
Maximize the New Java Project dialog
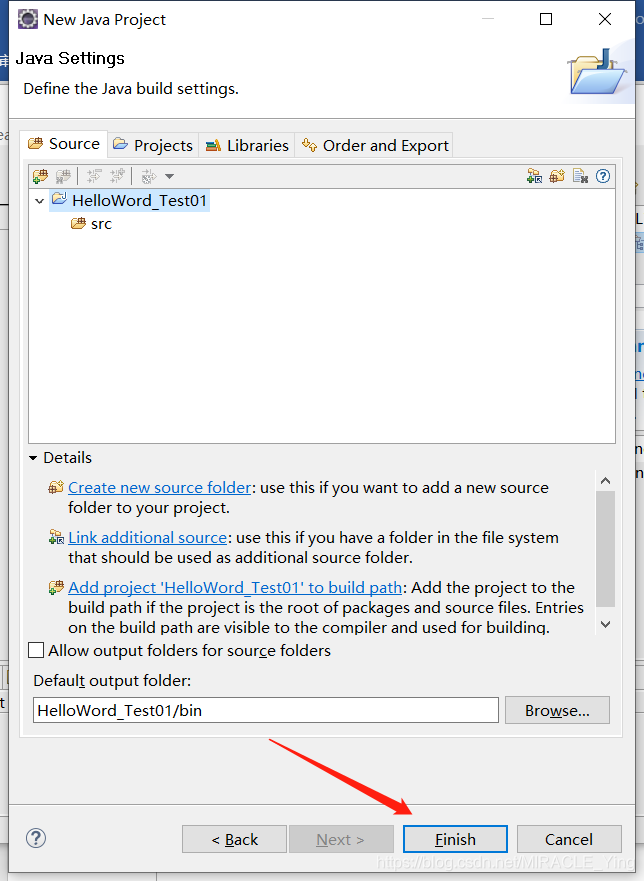[546, 19]
